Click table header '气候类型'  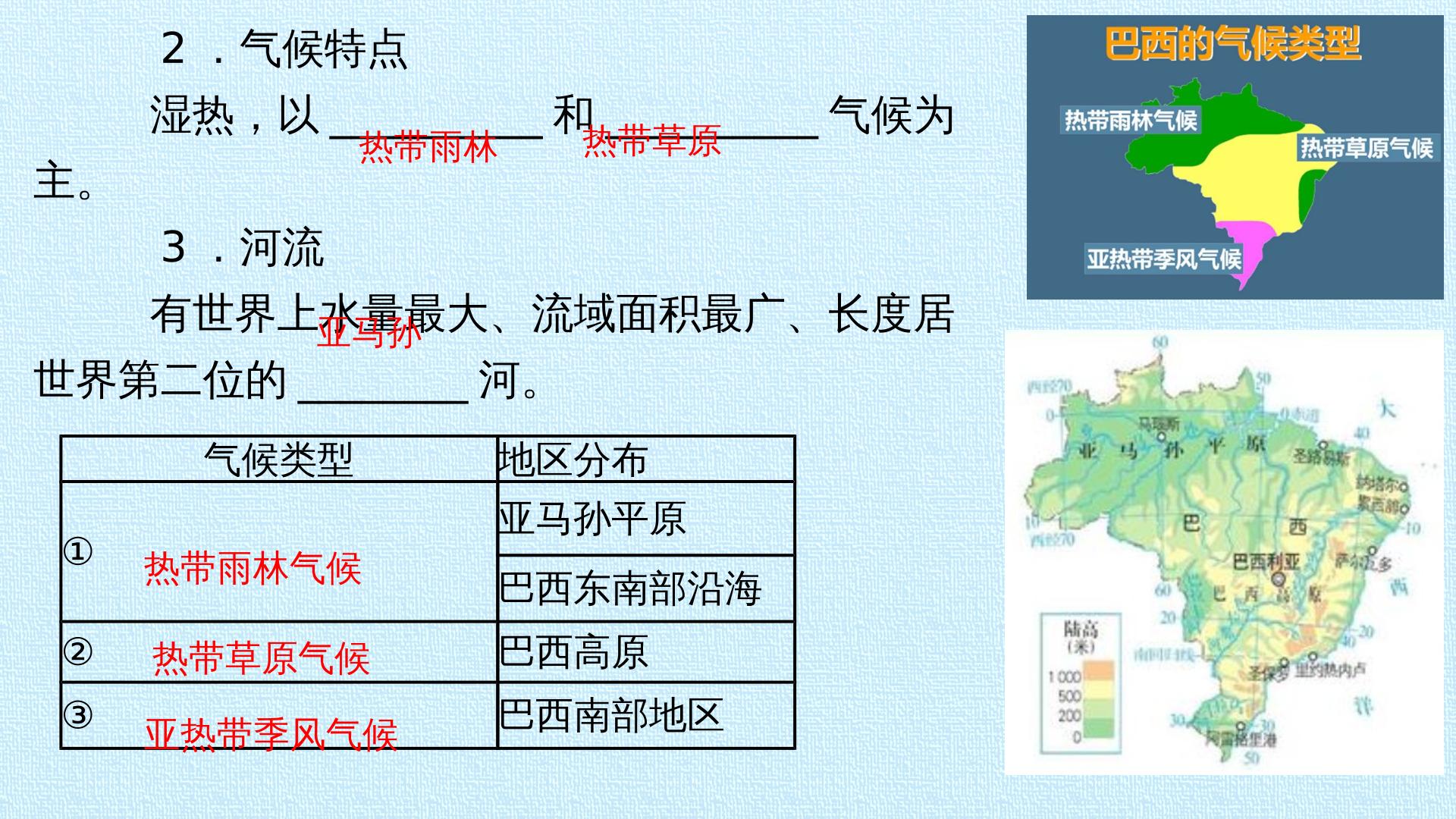[278, 460]
